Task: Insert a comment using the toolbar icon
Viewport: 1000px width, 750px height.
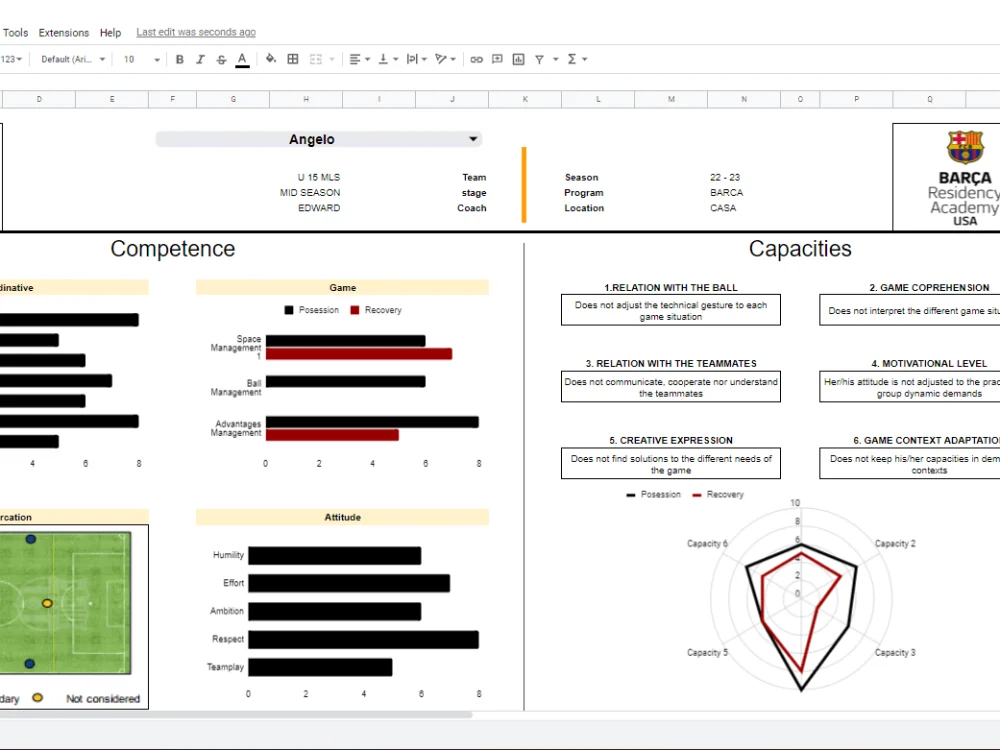Action: click(496, 59)
